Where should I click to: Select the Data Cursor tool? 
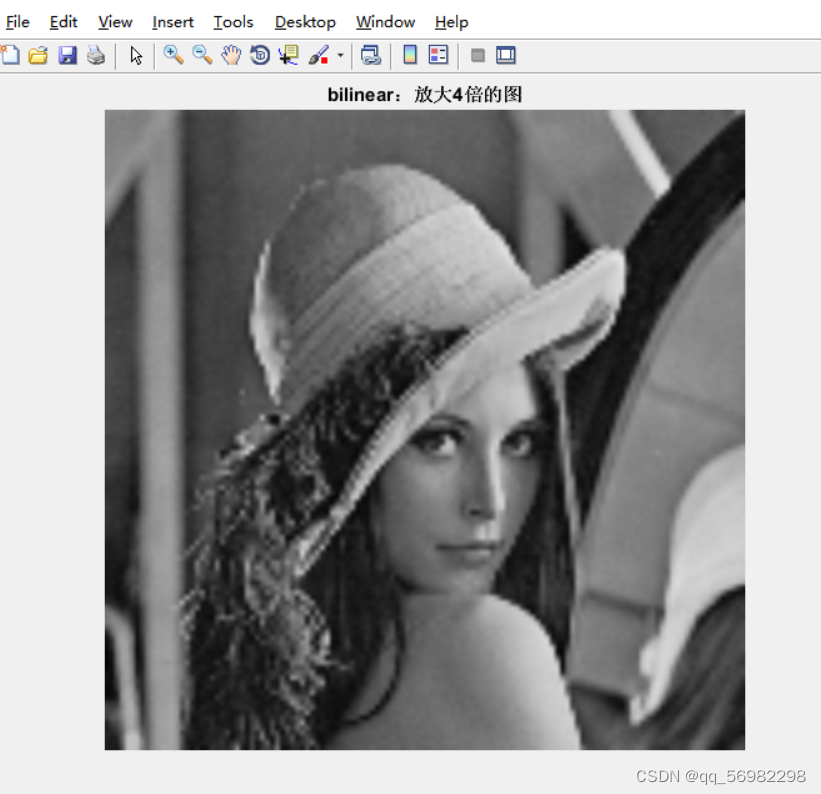[x=289, y=55]
